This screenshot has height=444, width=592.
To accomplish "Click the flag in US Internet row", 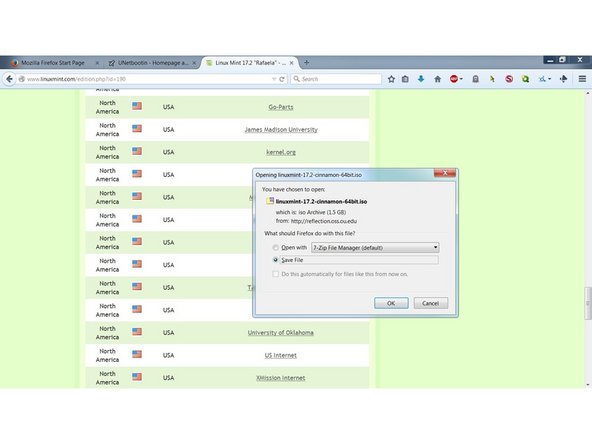I will tap(137, 355).
